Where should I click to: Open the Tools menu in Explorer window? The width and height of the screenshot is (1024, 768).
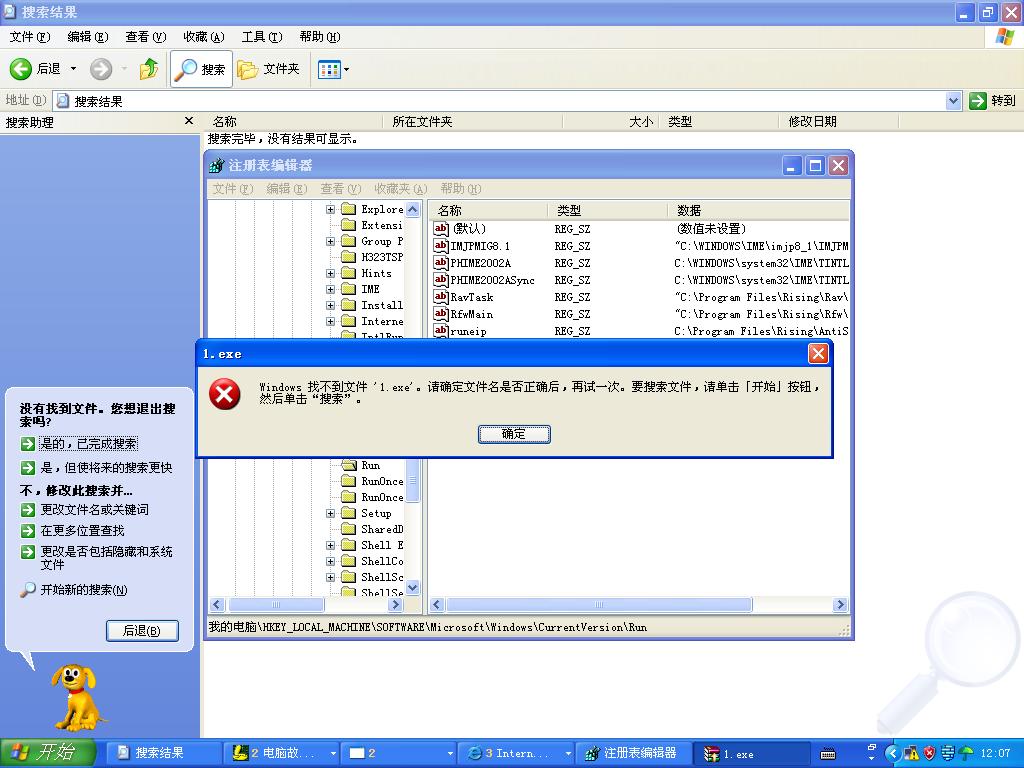(262, 37)
